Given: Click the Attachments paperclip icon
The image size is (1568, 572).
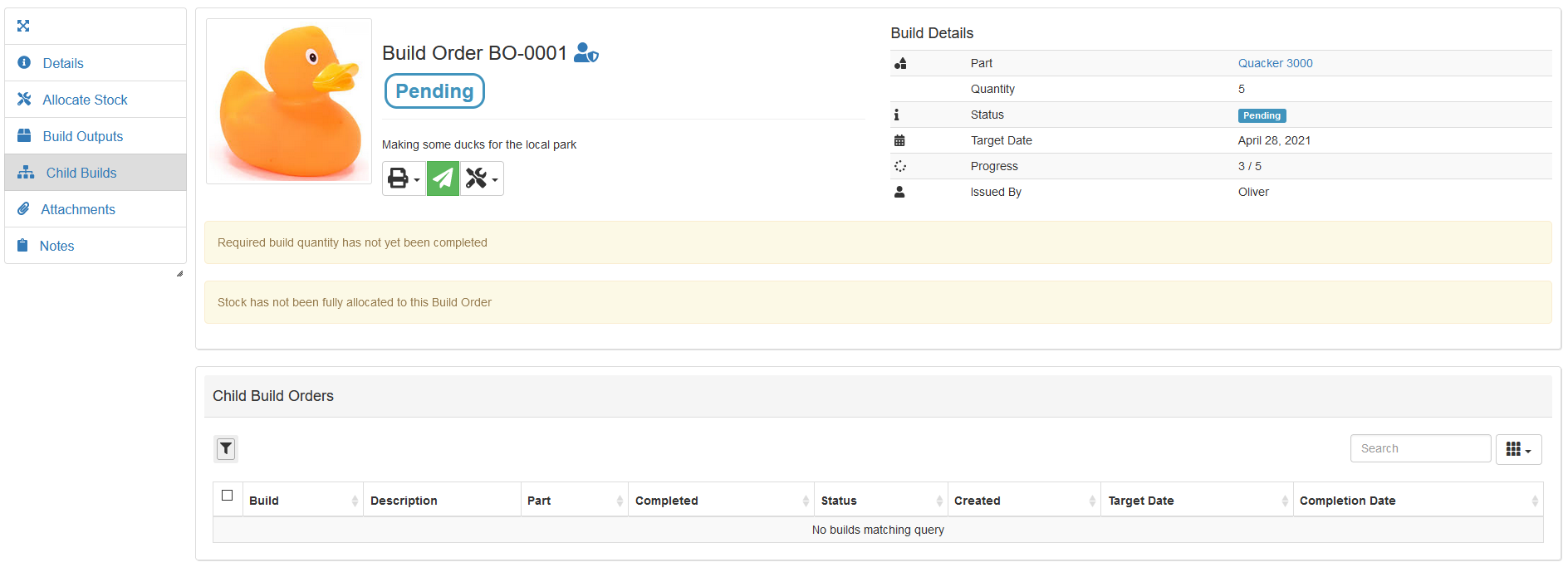Looking at the screenshot, I should [x=23, y=209].
